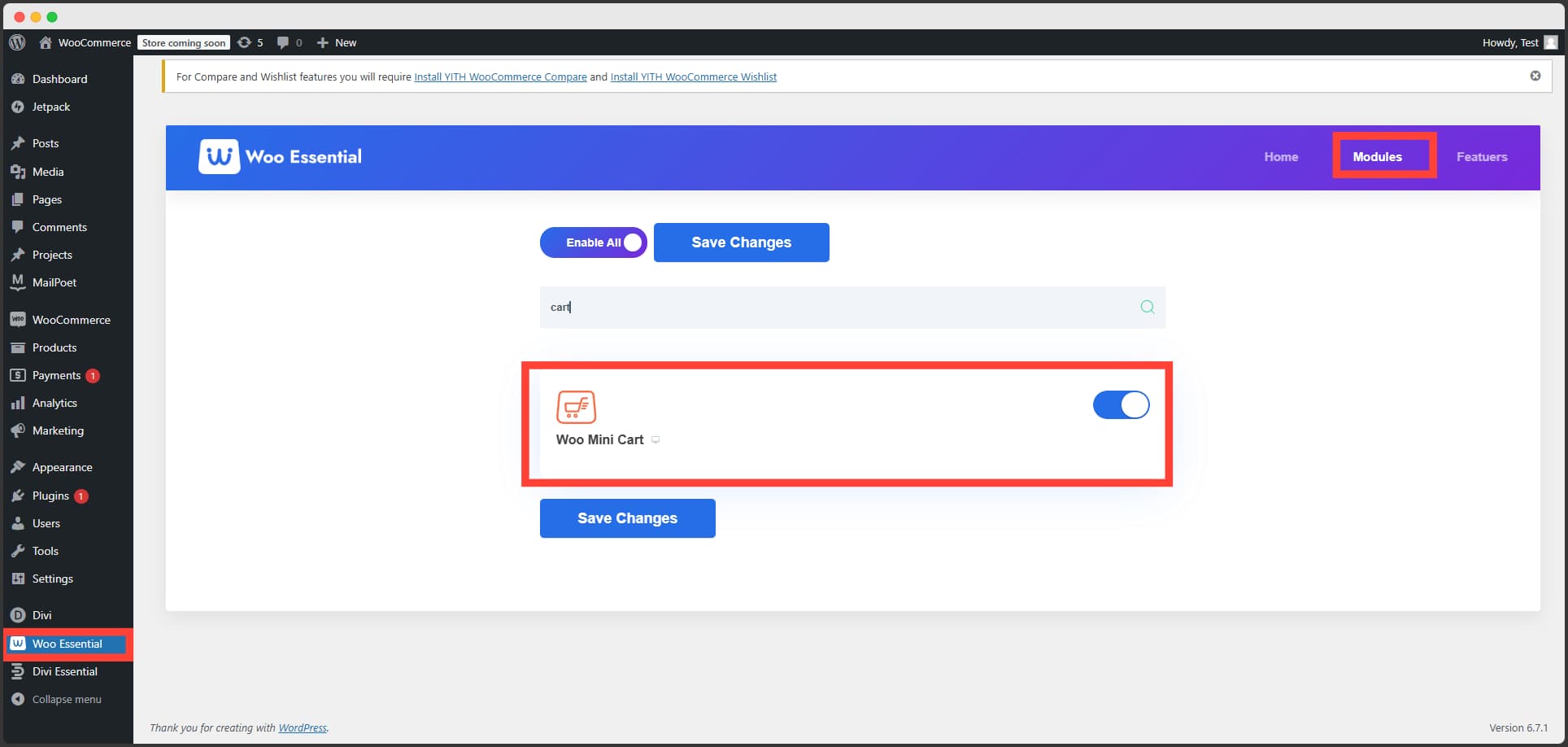
Task: Click the Howdy, Test account text
Action: pos(1510,42)
